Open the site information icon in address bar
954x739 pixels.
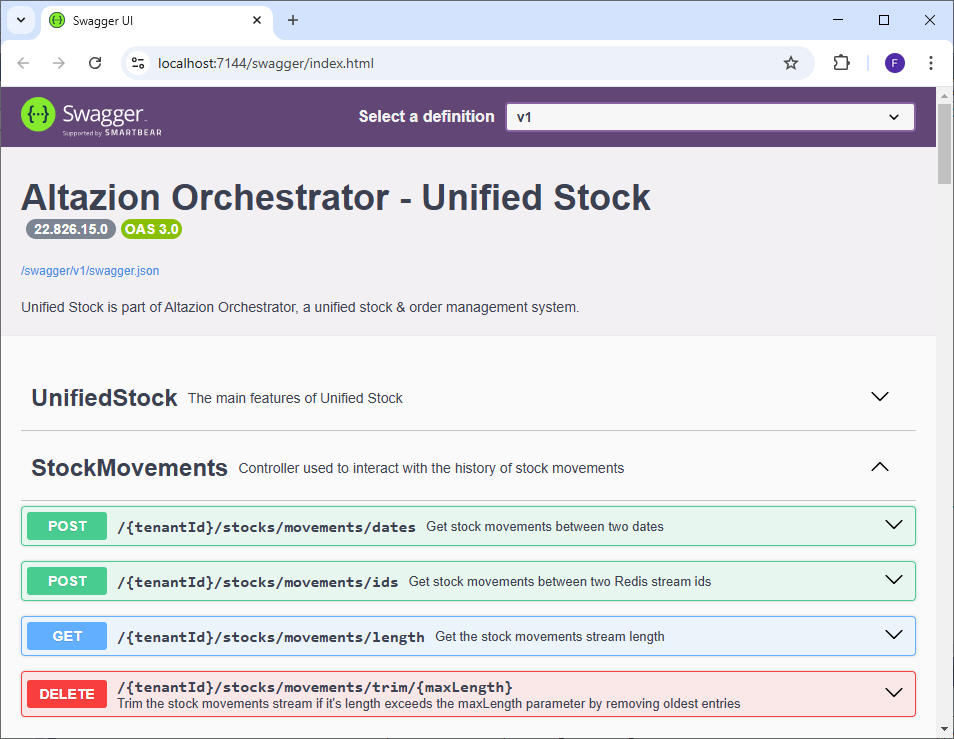138,63
